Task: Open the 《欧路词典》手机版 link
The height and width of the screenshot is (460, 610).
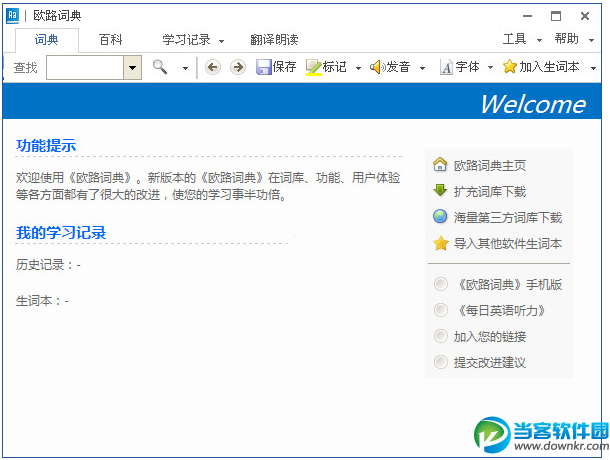Action: tap(508, 284)
